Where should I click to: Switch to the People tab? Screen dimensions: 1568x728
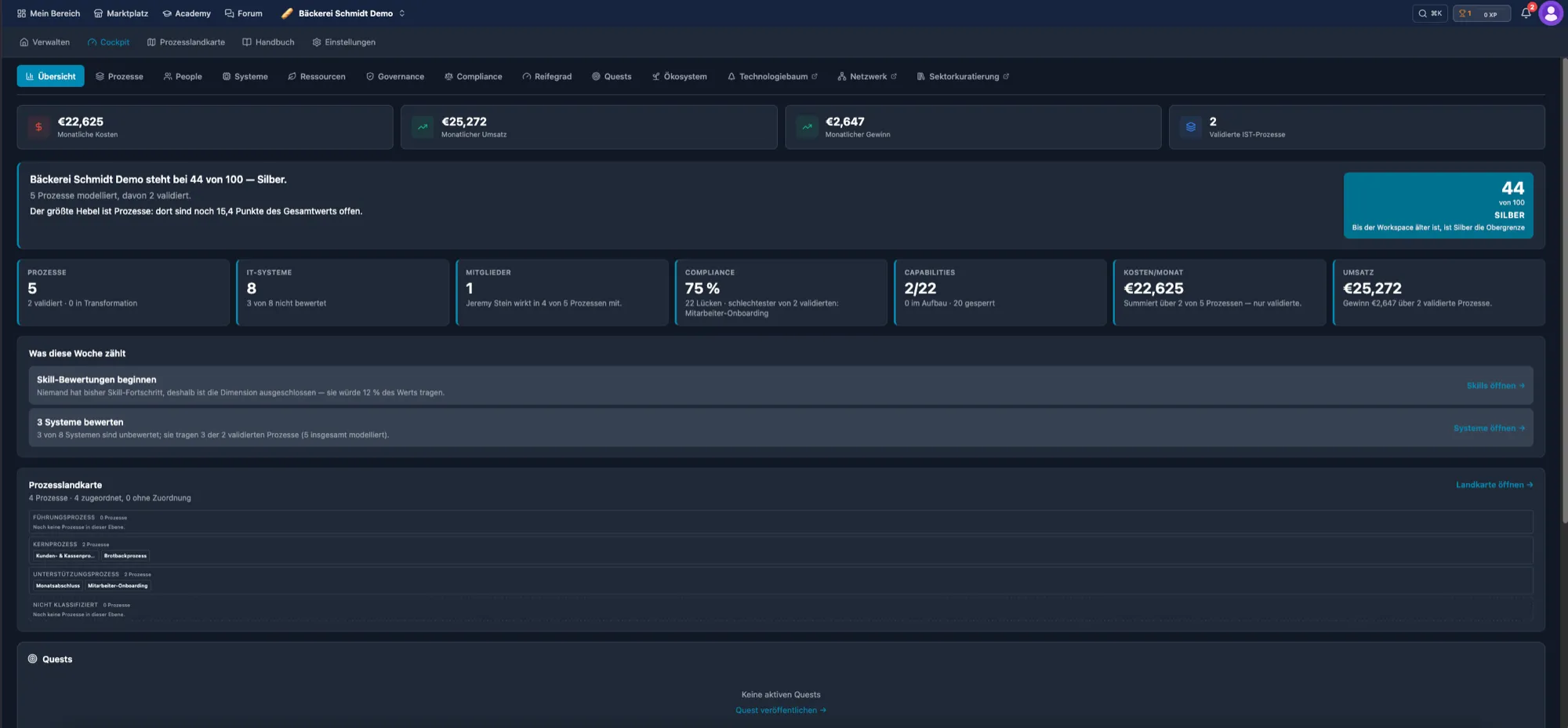click(x=183, y=76)
